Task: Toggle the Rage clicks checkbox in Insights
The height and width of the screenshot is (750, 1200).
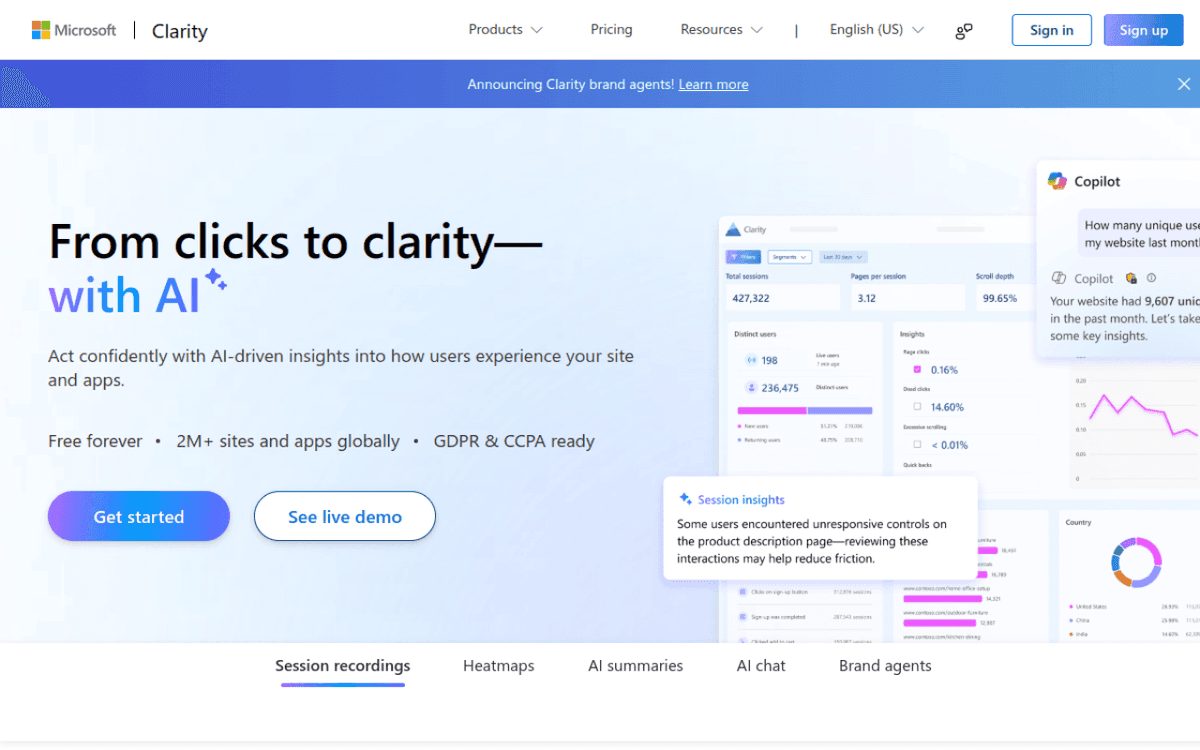Action: click(x=917, y=369)
